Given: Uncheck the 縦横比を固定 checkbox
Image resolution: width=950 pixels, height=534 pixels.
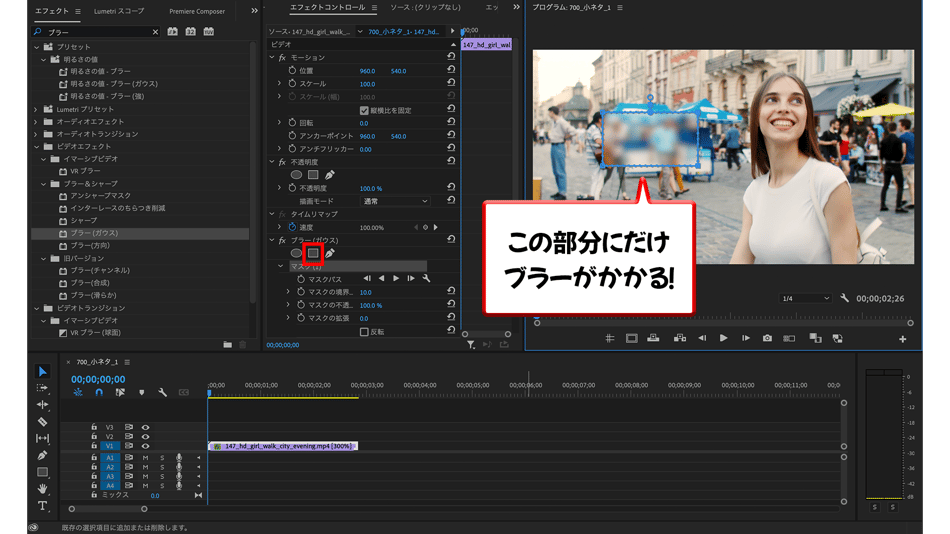Looking at the screenshot, I should click(364, 110).
